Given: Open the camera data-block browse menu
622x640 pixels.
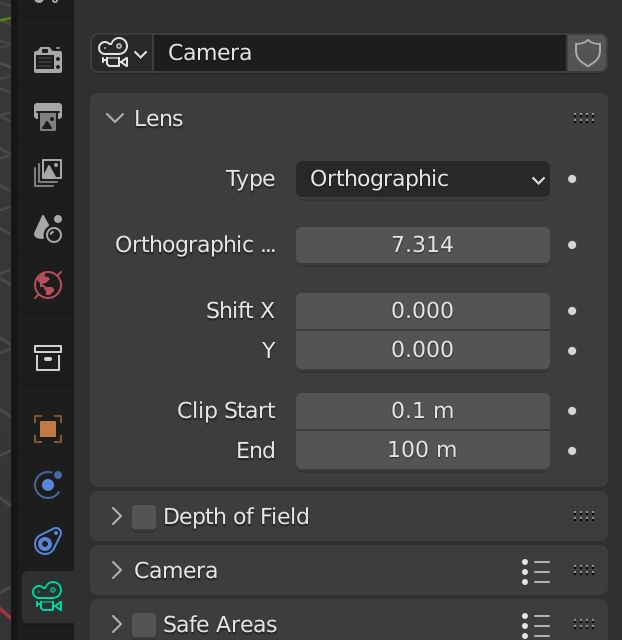Looking at the screenshot, I should coord(122,53).
